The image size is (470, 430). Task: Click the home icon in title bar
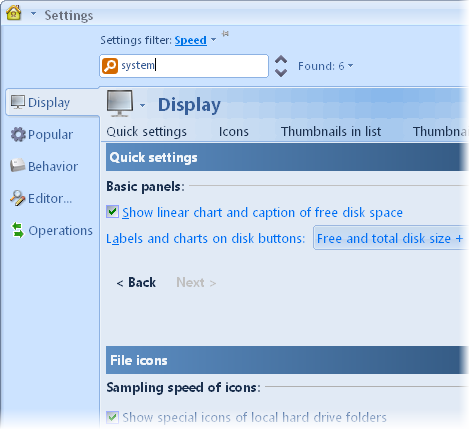pos(14,13)
